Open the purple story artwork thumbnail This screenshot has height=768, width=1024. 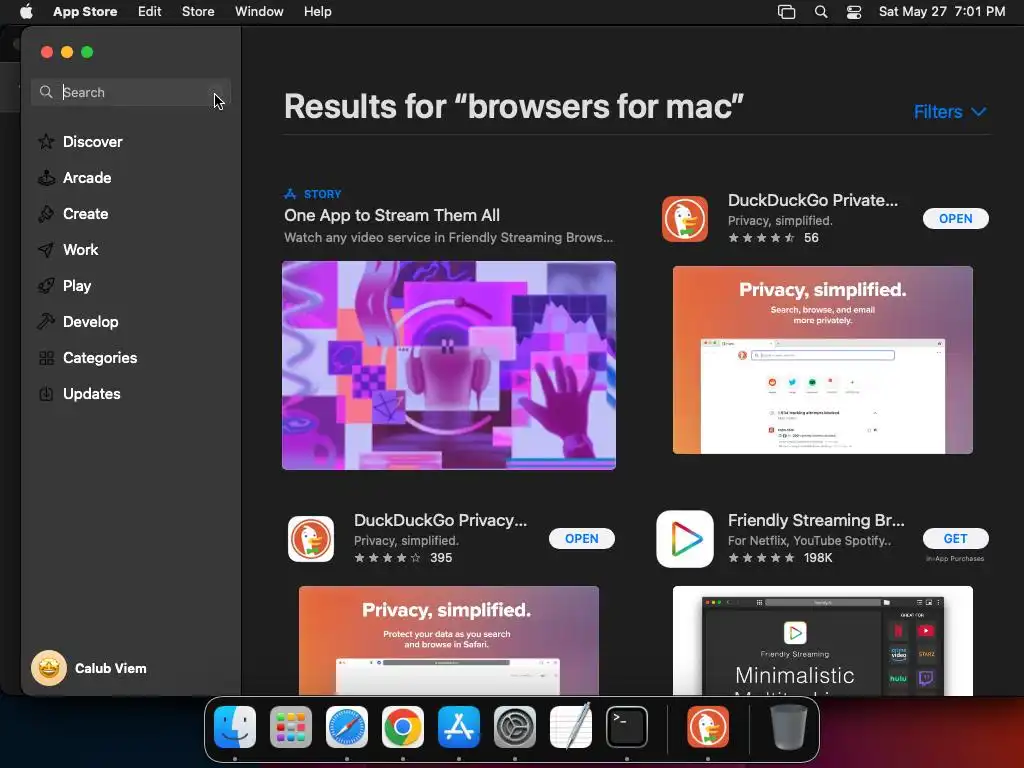point(449,365)
